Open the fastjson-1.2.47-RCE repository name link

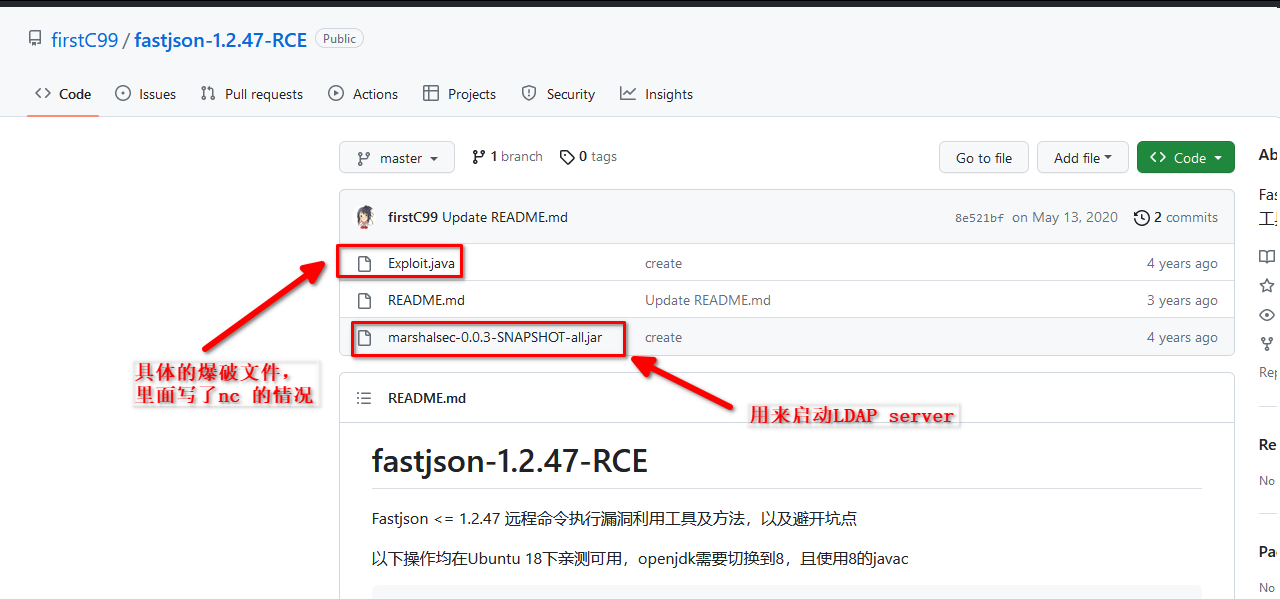[221, 40]
